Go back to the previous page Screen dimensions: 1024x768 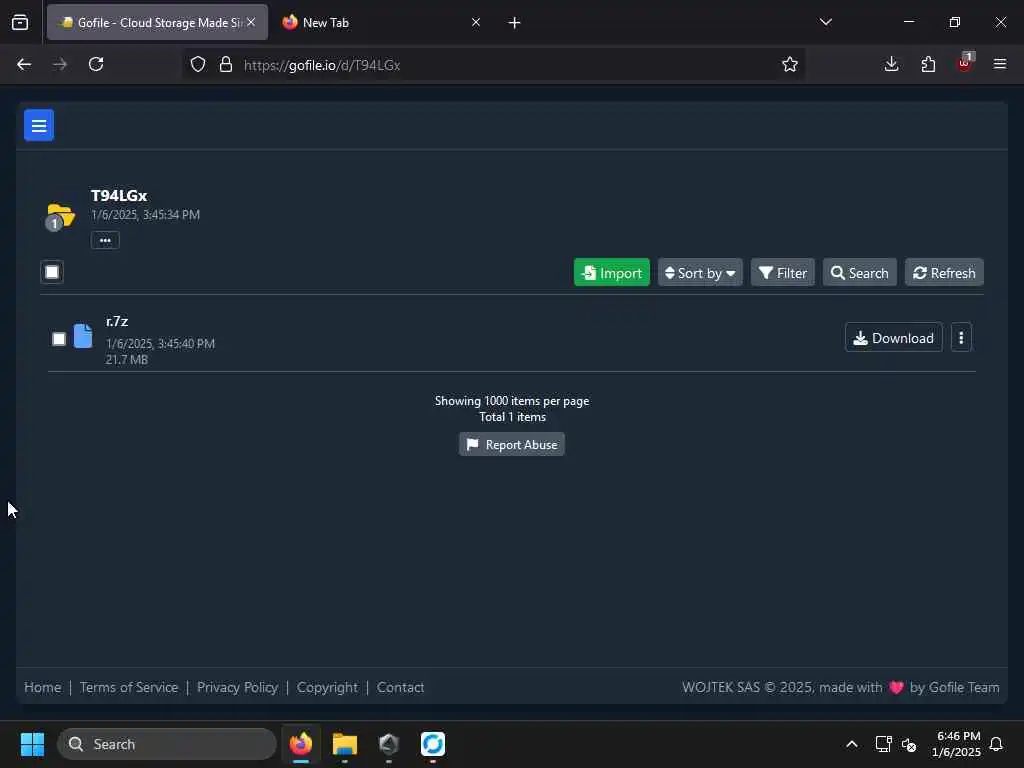[x=24, y=64]
